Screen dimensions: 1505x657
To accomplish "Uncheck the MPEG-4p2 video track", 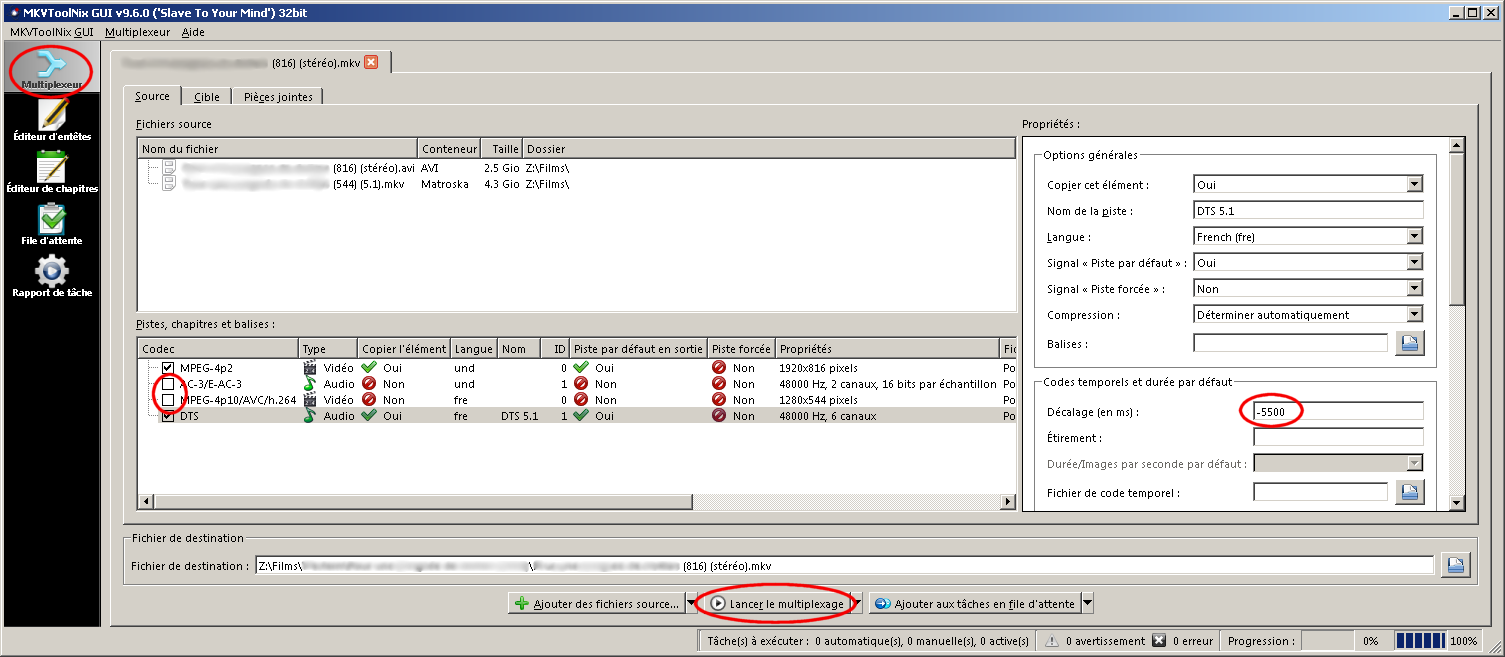I will coord(168,368).
